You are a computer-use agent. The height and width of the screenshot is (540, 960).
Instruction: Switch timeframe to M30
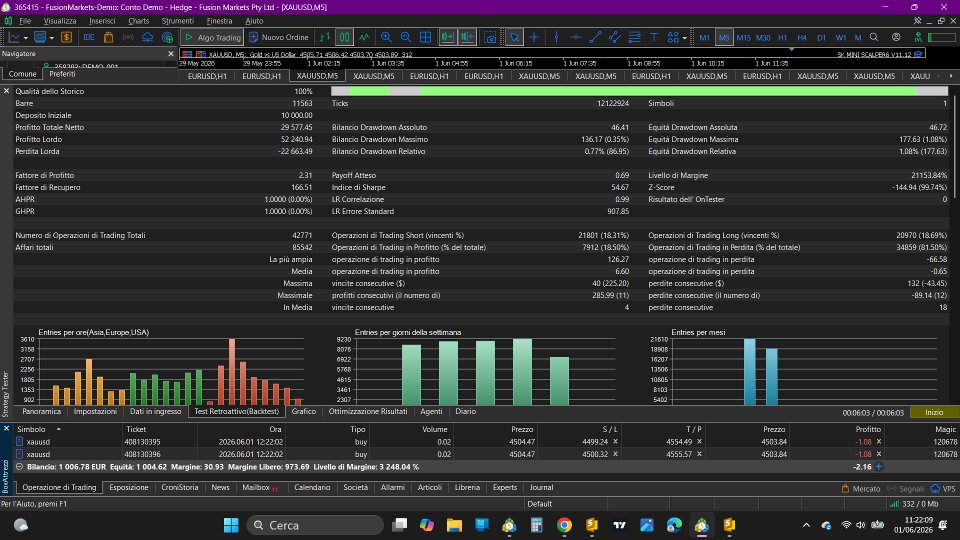(x=763, y=37)
